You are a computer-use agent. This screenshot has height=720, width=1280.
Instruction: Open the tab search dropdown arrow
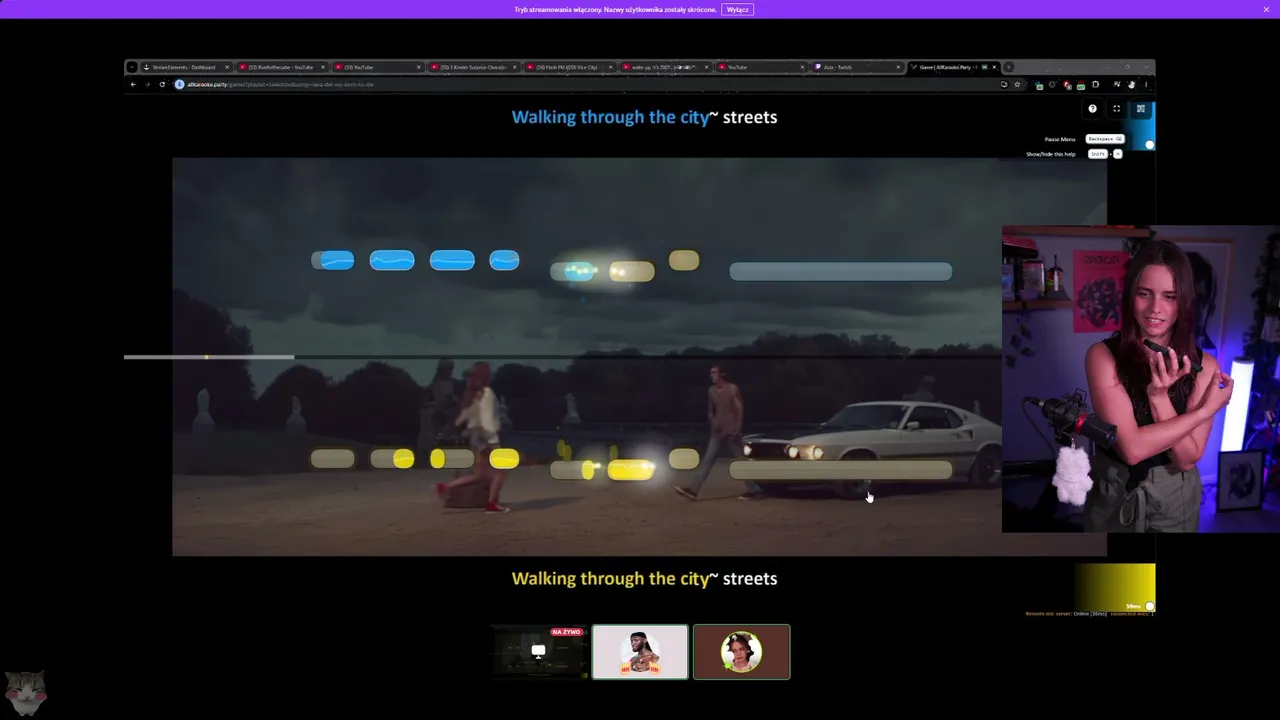coord(131,67)
